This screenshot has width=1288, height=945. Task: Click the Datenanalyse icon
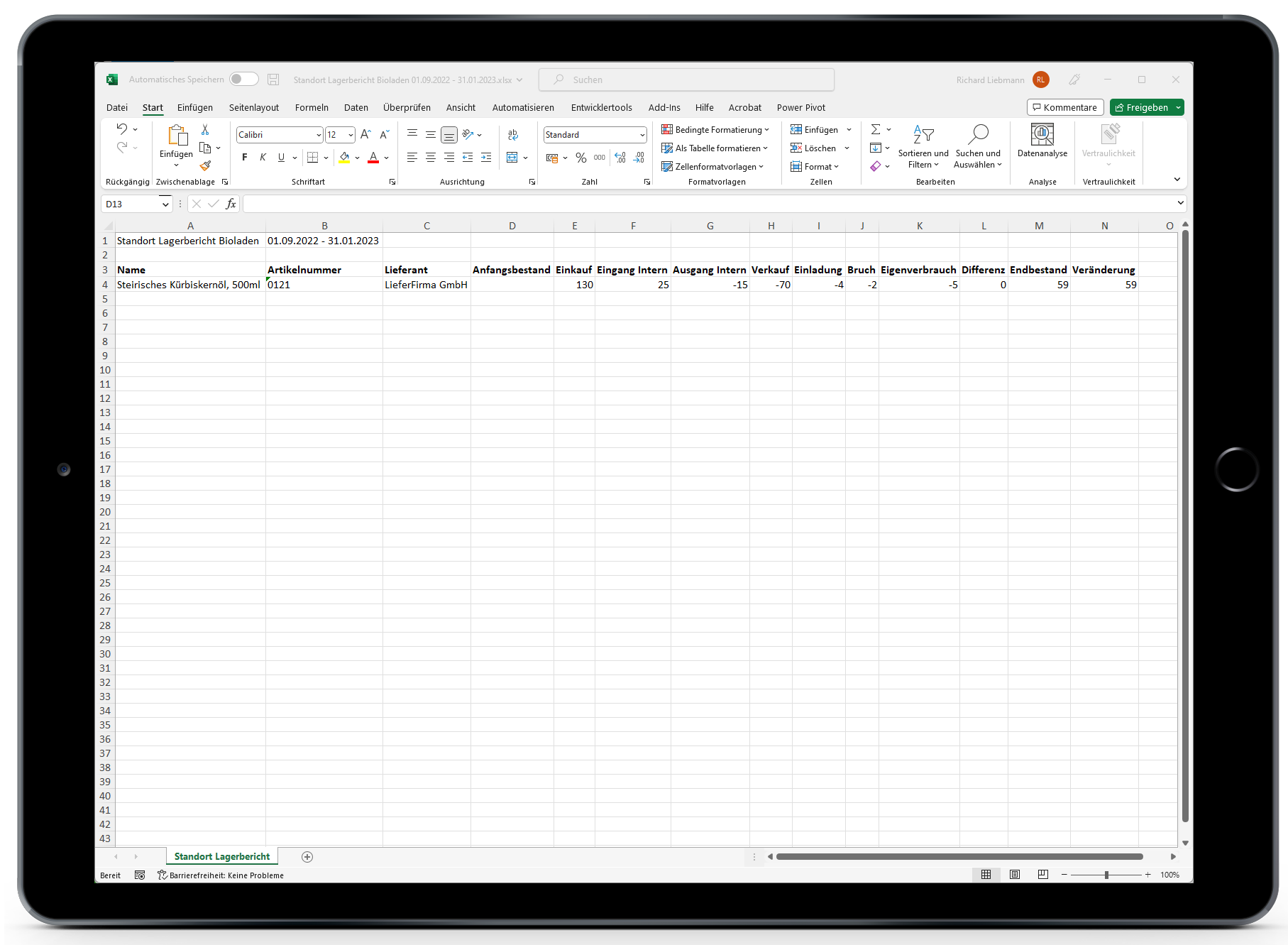(x=1042, y=141)
